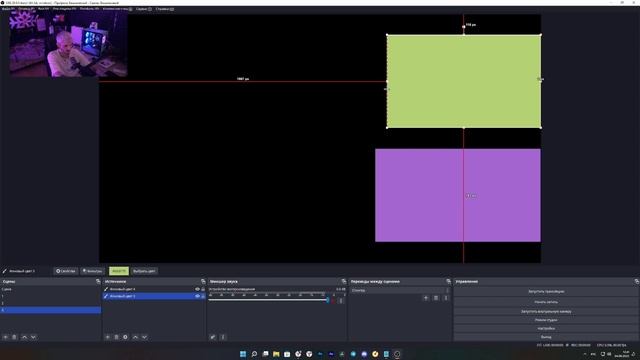Click OBS Studio icon on taskbar

[397, 354]
